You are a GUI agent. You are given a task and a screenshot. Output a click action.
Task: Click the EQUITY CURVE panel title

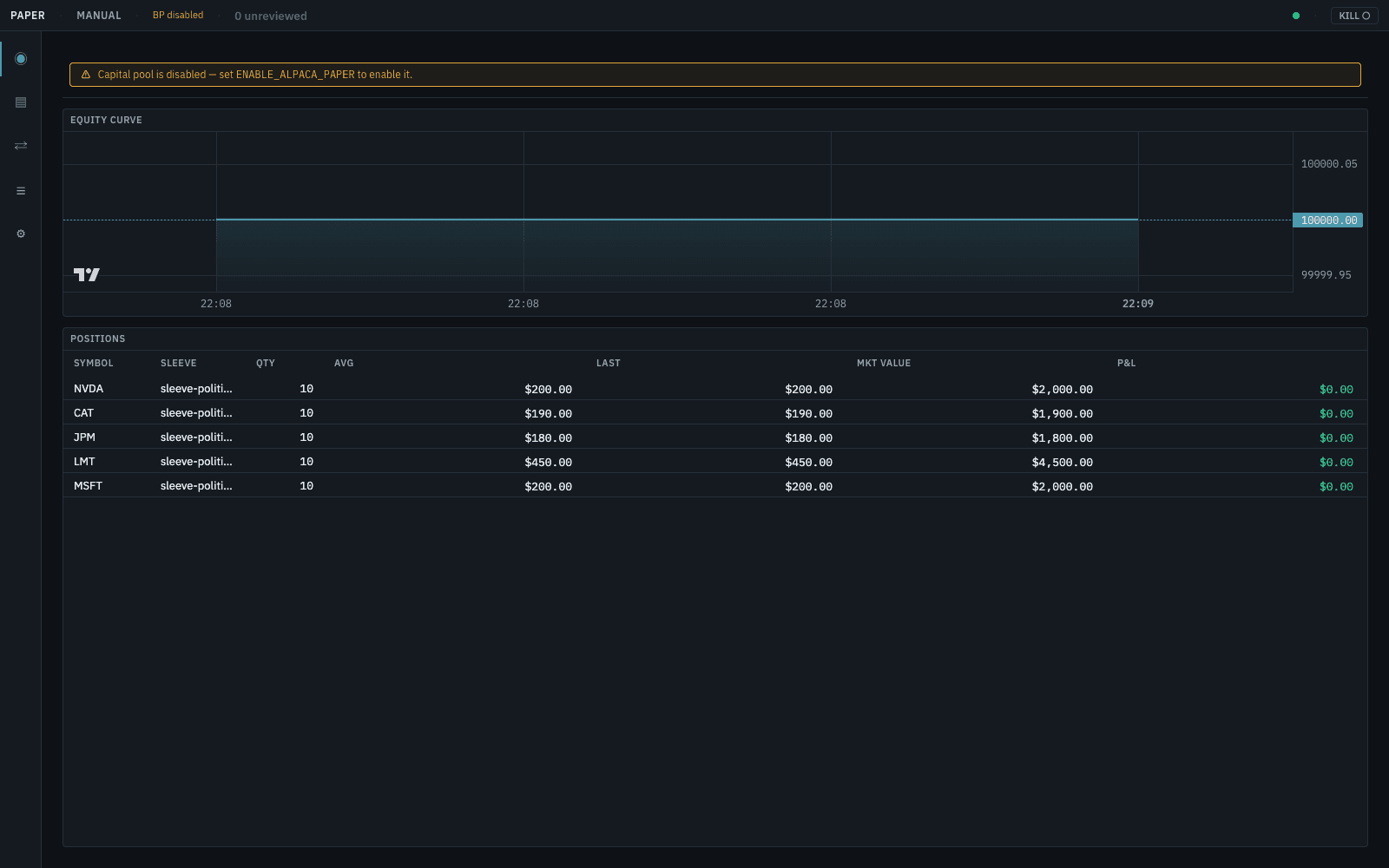pos(106,120)
